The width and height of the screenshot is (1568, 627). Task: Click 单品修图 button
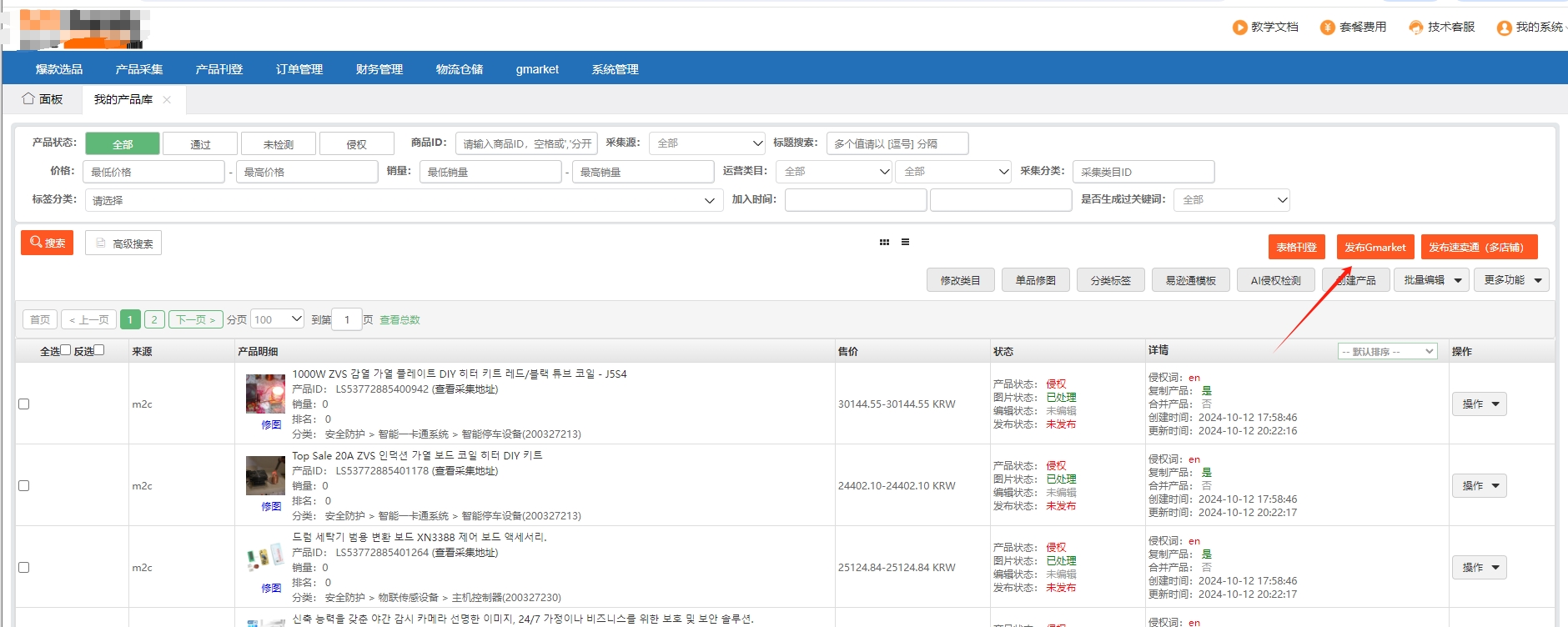pos(1036,280)
